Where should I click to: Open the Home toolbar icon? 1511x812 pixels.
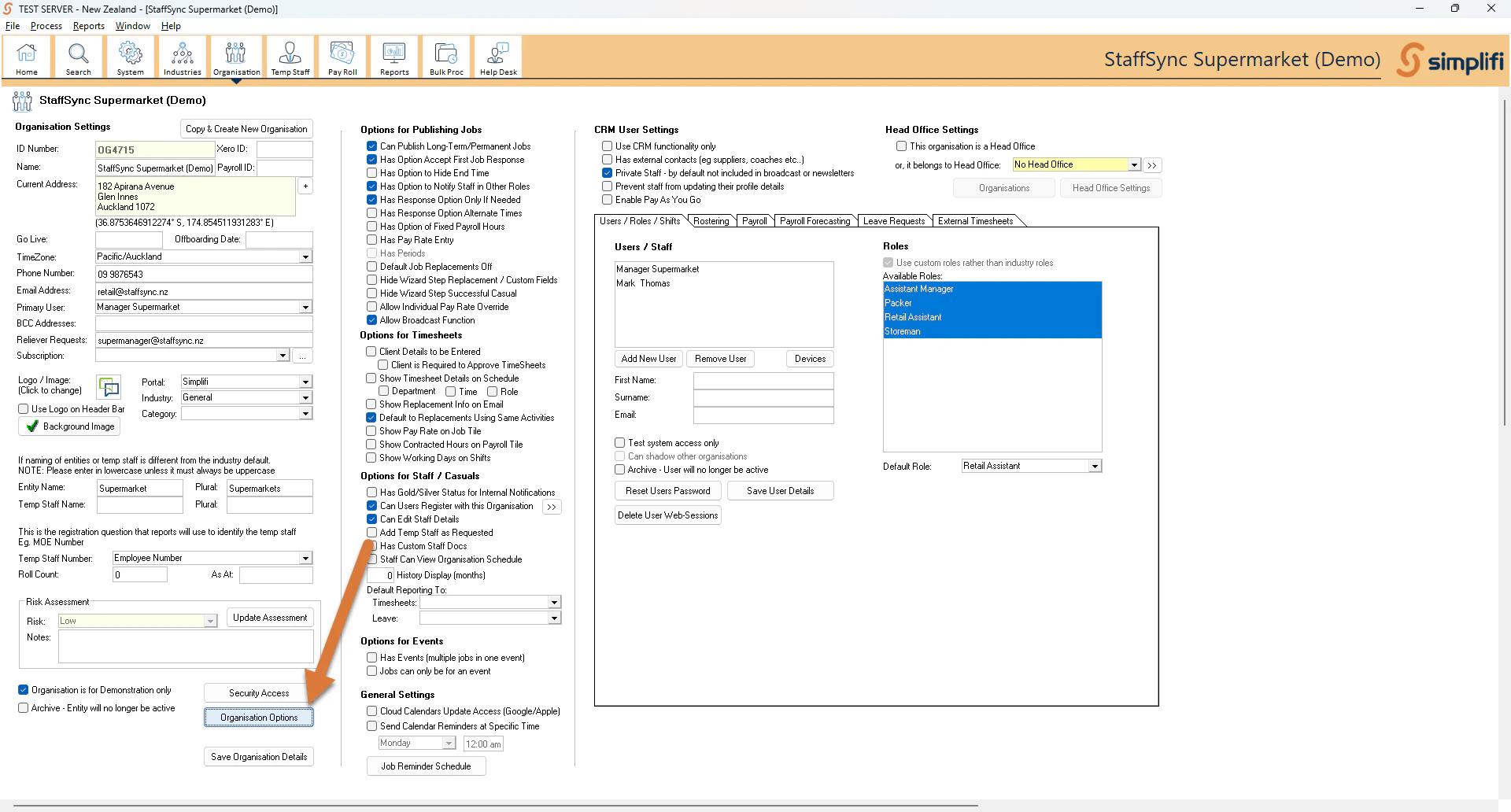click(x=27, y=57)
